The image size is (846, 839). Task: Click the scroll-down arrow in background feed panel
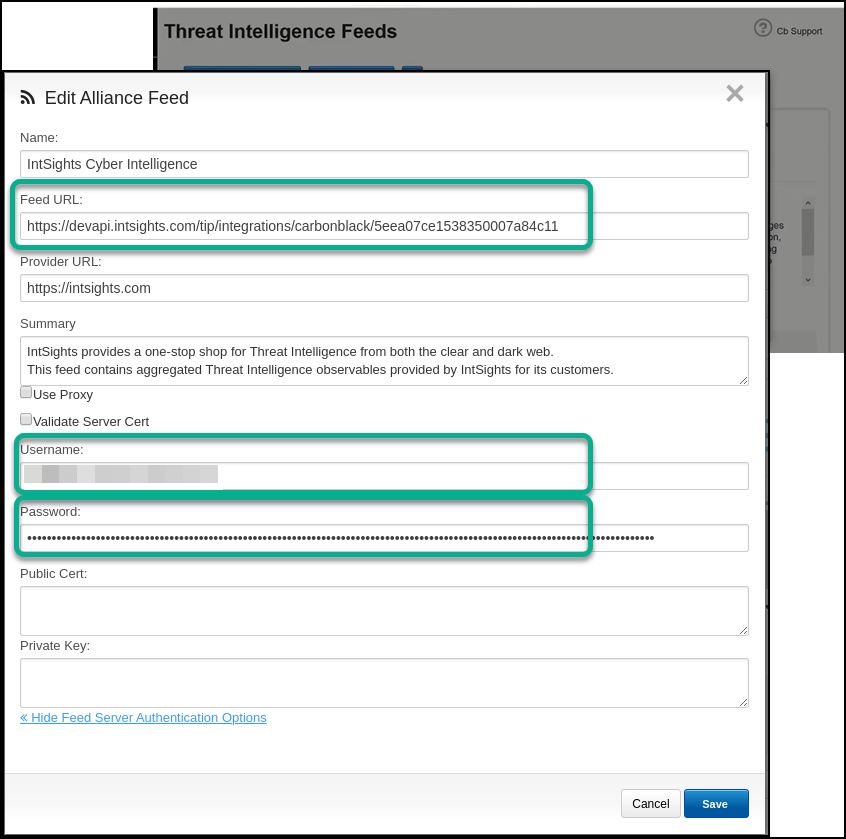click(x=808, y=280)
